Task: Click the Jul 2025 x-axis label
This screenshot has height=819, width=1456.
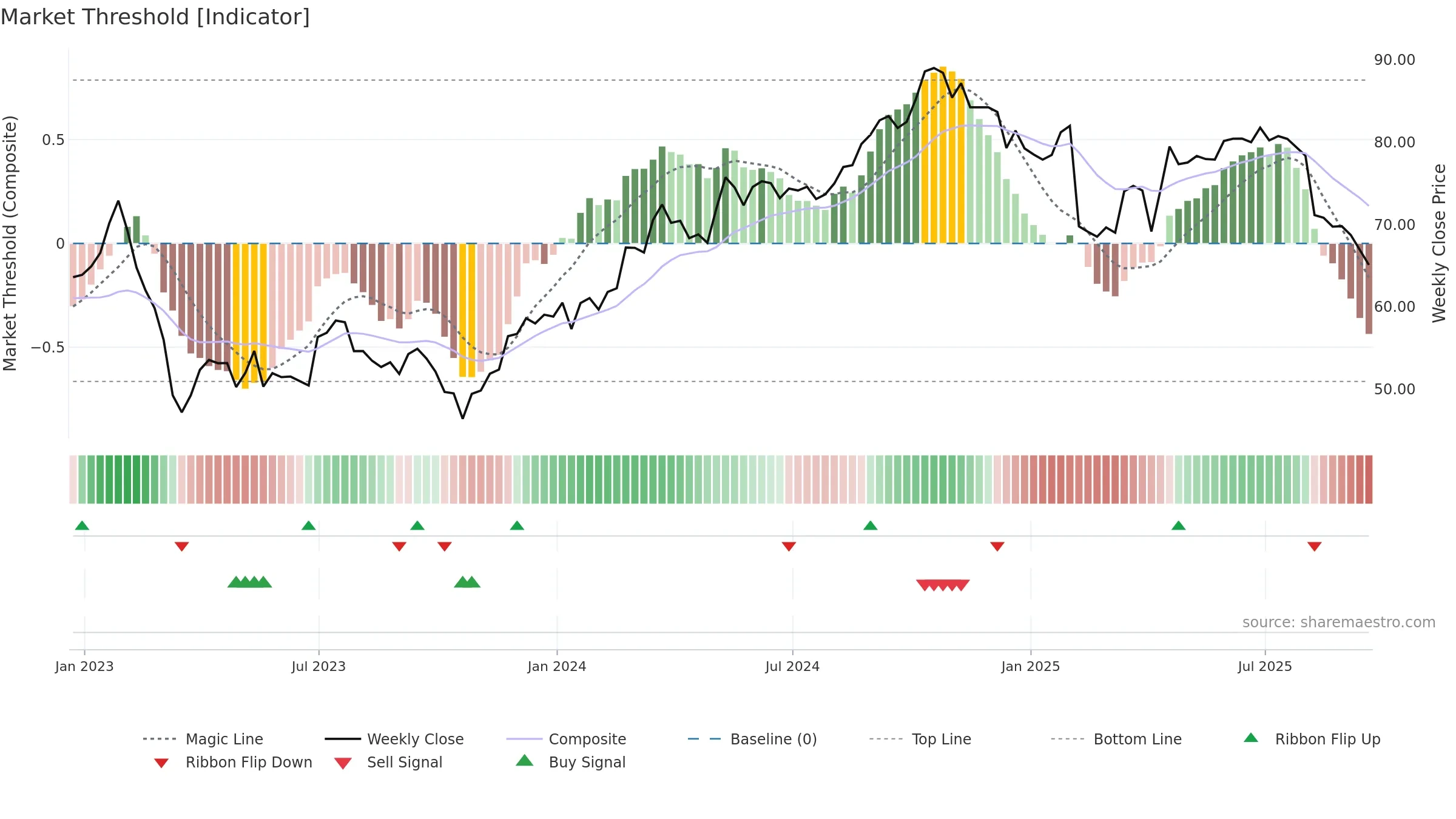Action: click(x=1265, y=666)
